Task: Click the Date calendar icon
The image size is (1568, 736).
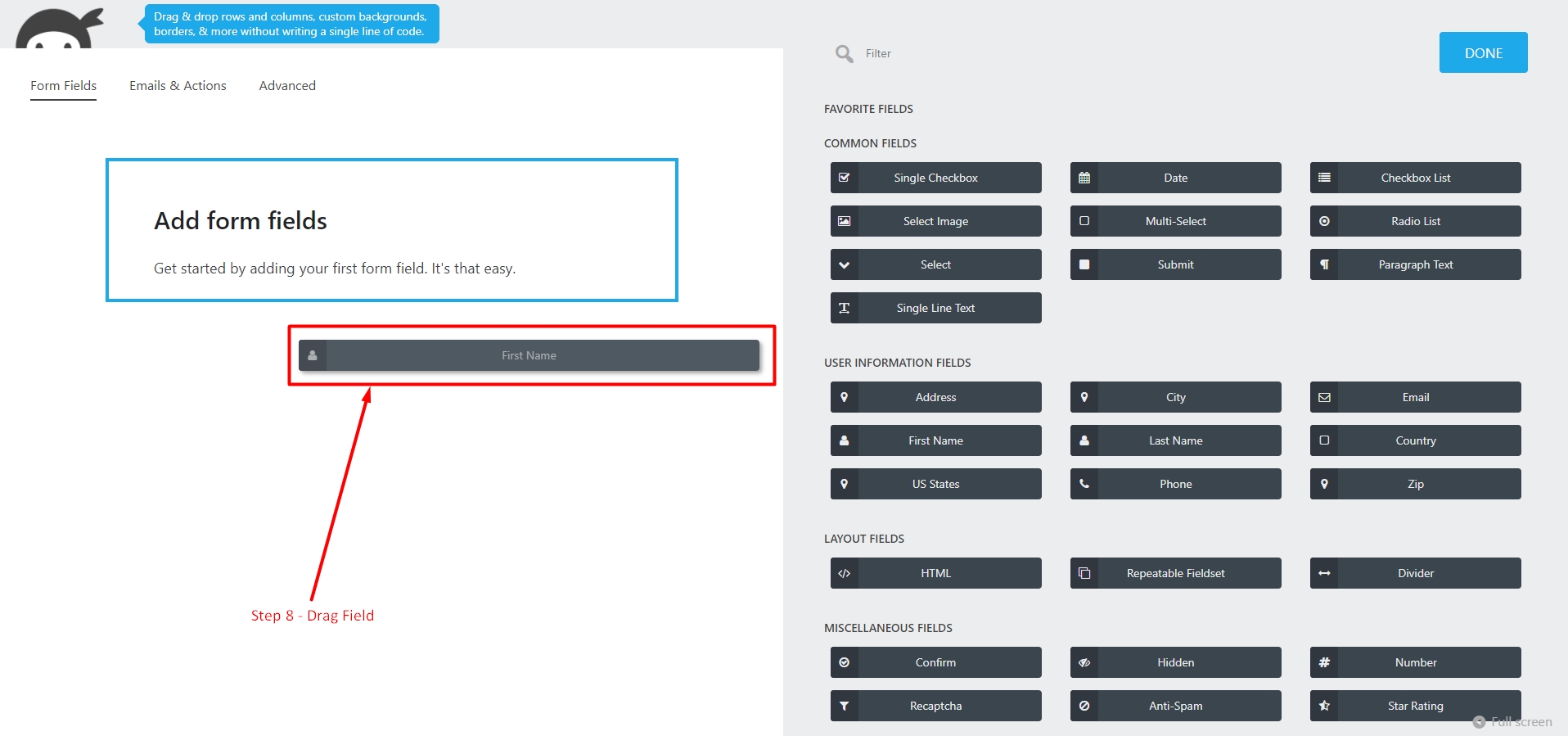Action: point(1084,178)
